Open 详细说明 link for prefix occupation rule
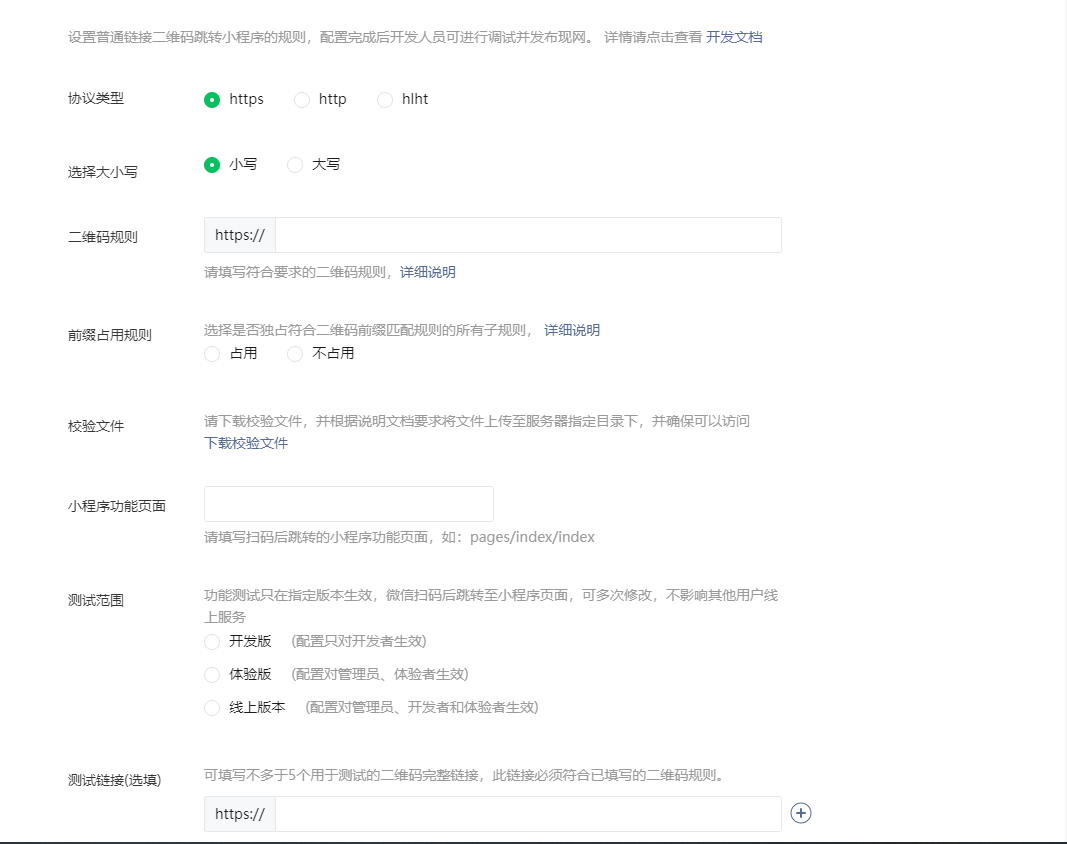1067x844 pixels. (x=572, y=330)
